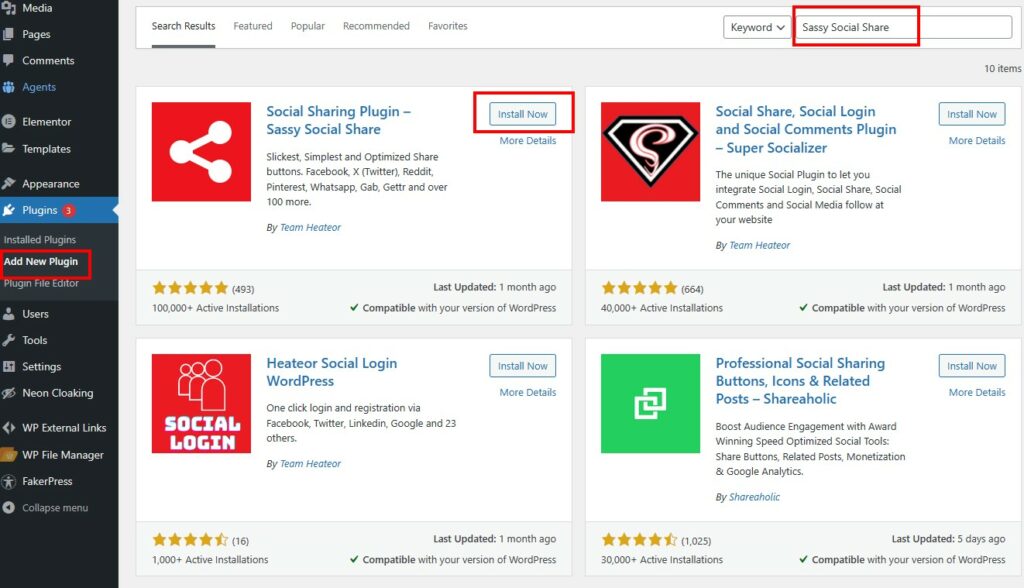
Task: Install Sassy Social Share plugin now
Action: pyautogui.click(x=522, y=114)
